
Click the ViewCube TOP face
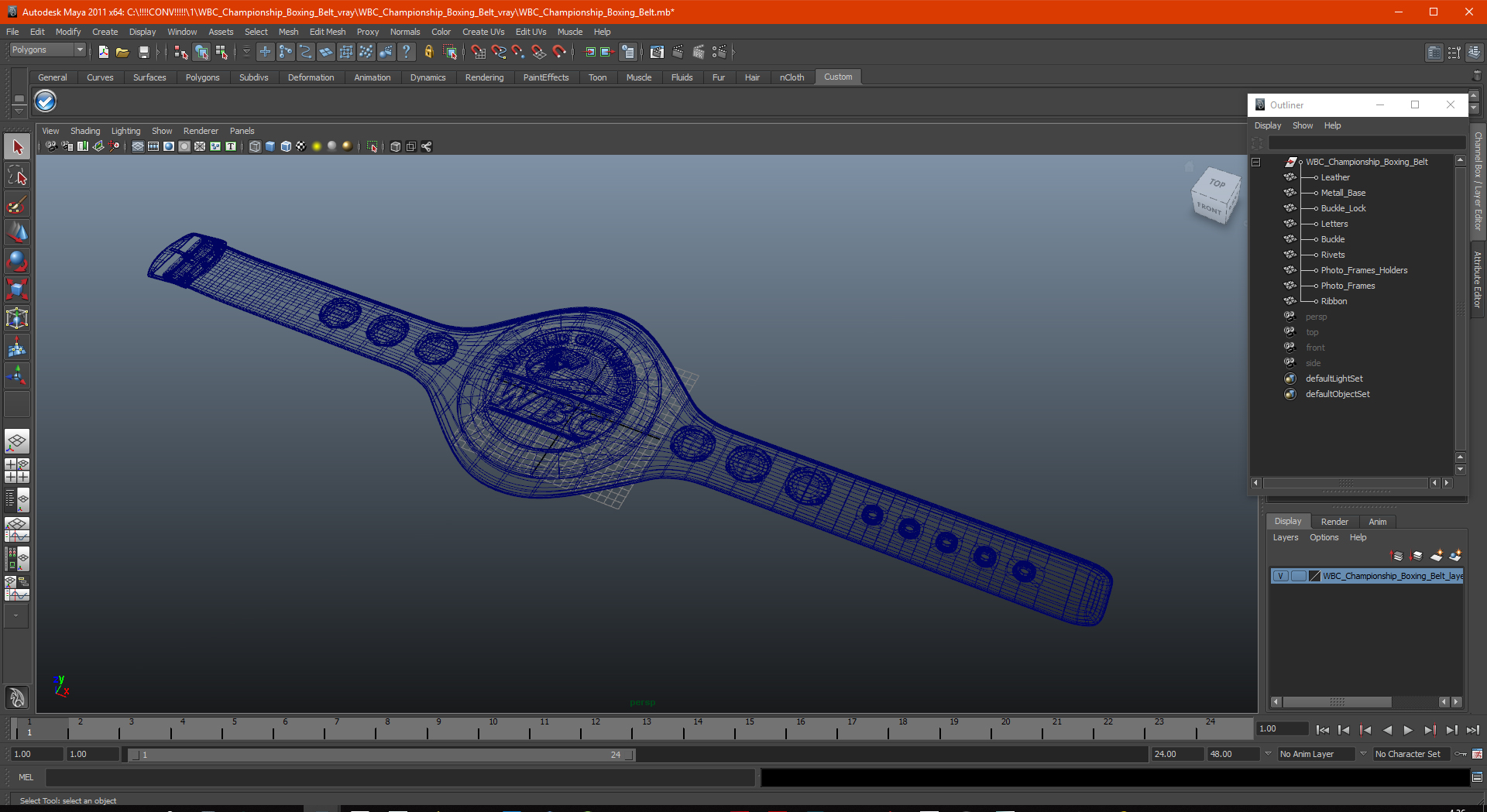pos(1217,184)
